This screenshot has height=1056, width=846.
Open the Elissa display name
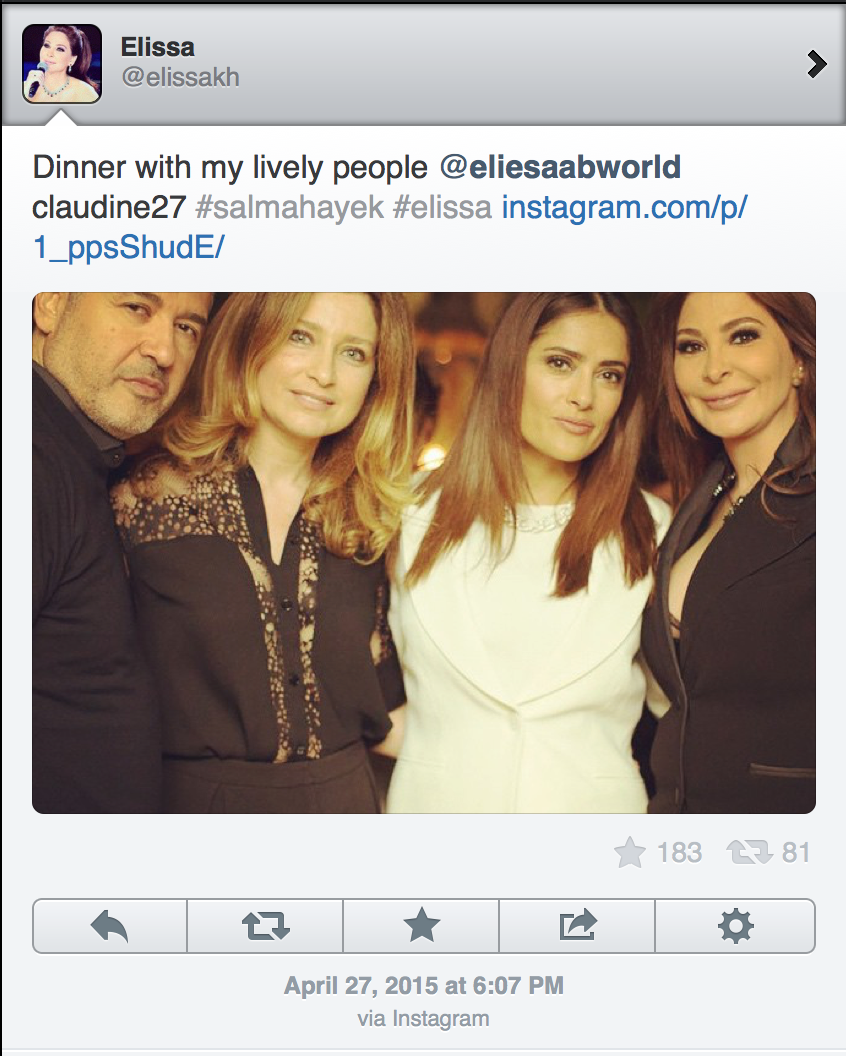point(157,47)
